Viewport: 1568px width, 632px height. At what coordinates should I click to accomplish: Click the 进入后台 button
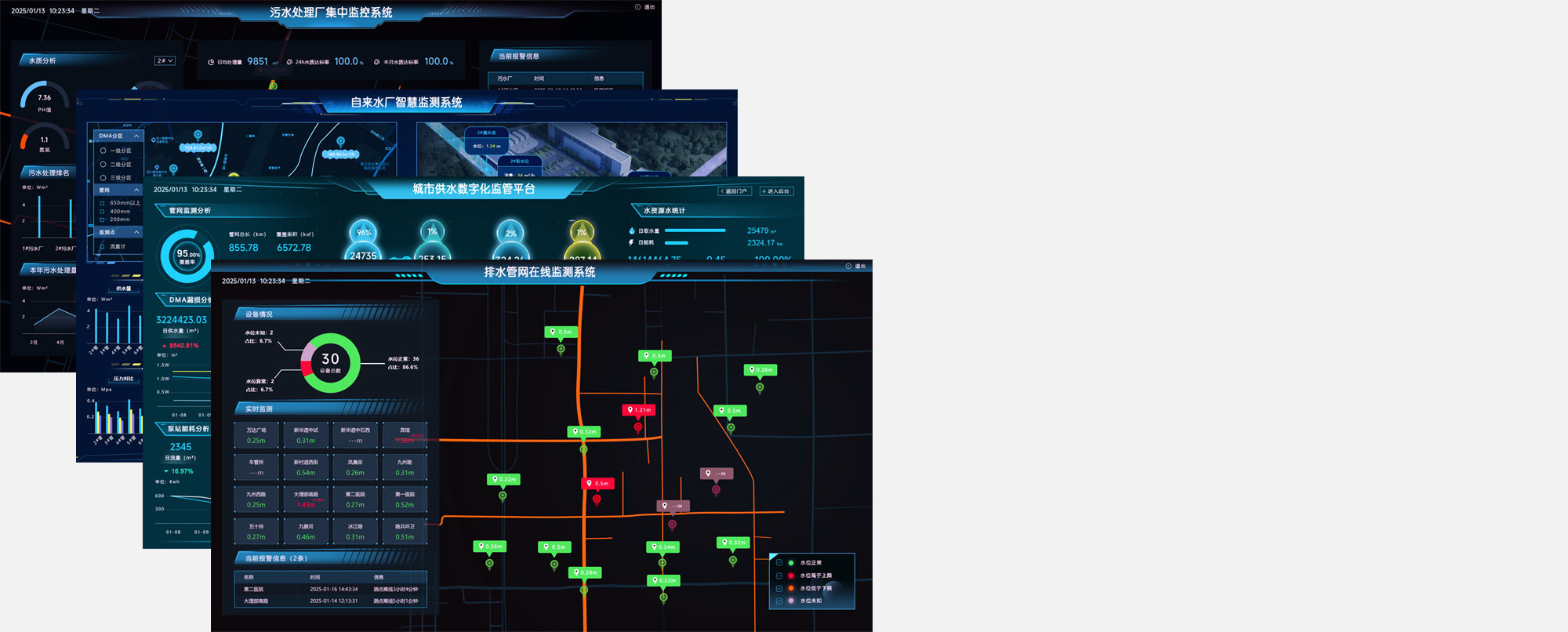point(776,191)
